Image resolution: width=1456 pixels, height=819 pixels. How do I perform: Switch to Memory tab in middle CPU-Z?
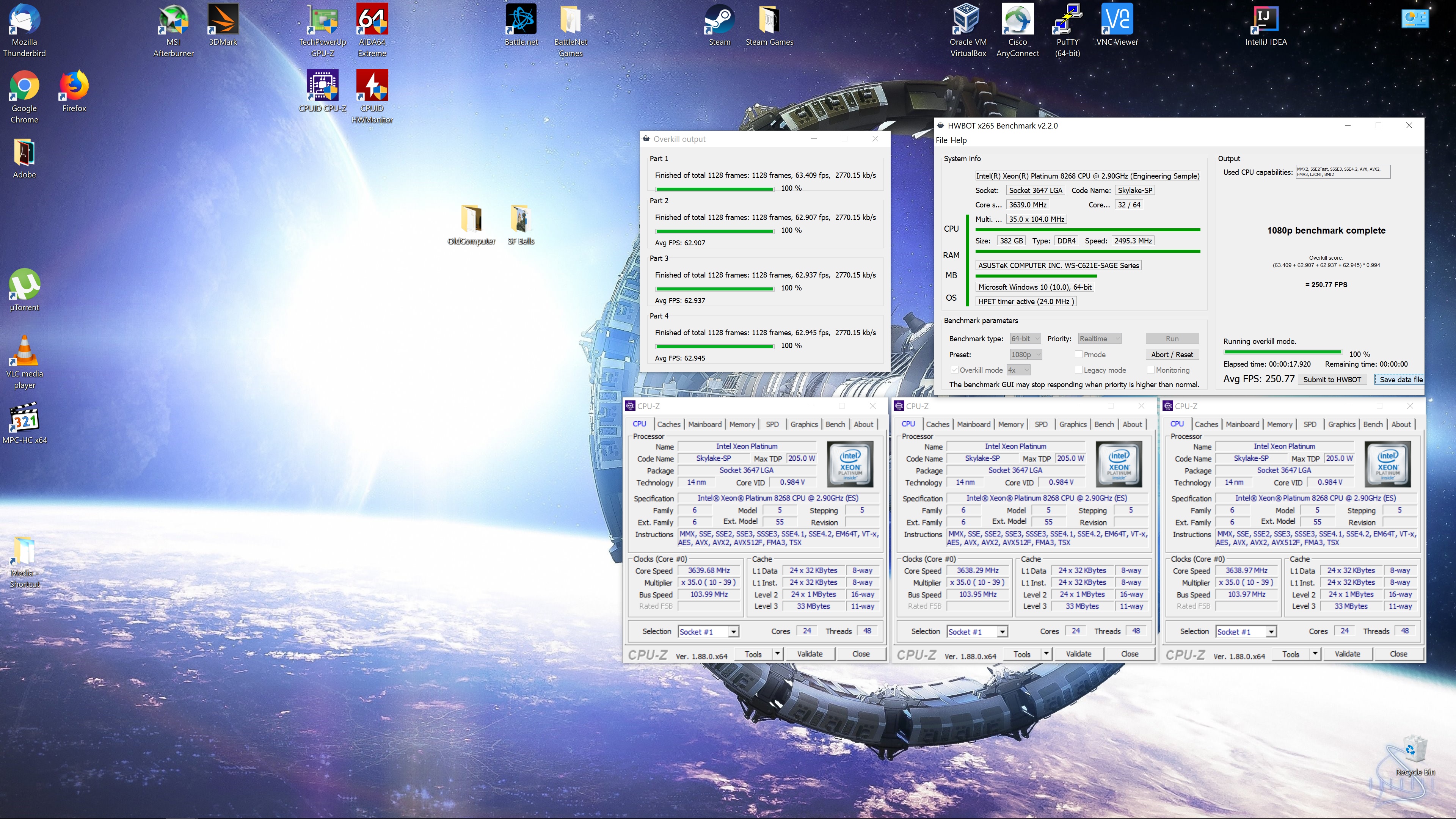coord(1010,424)
